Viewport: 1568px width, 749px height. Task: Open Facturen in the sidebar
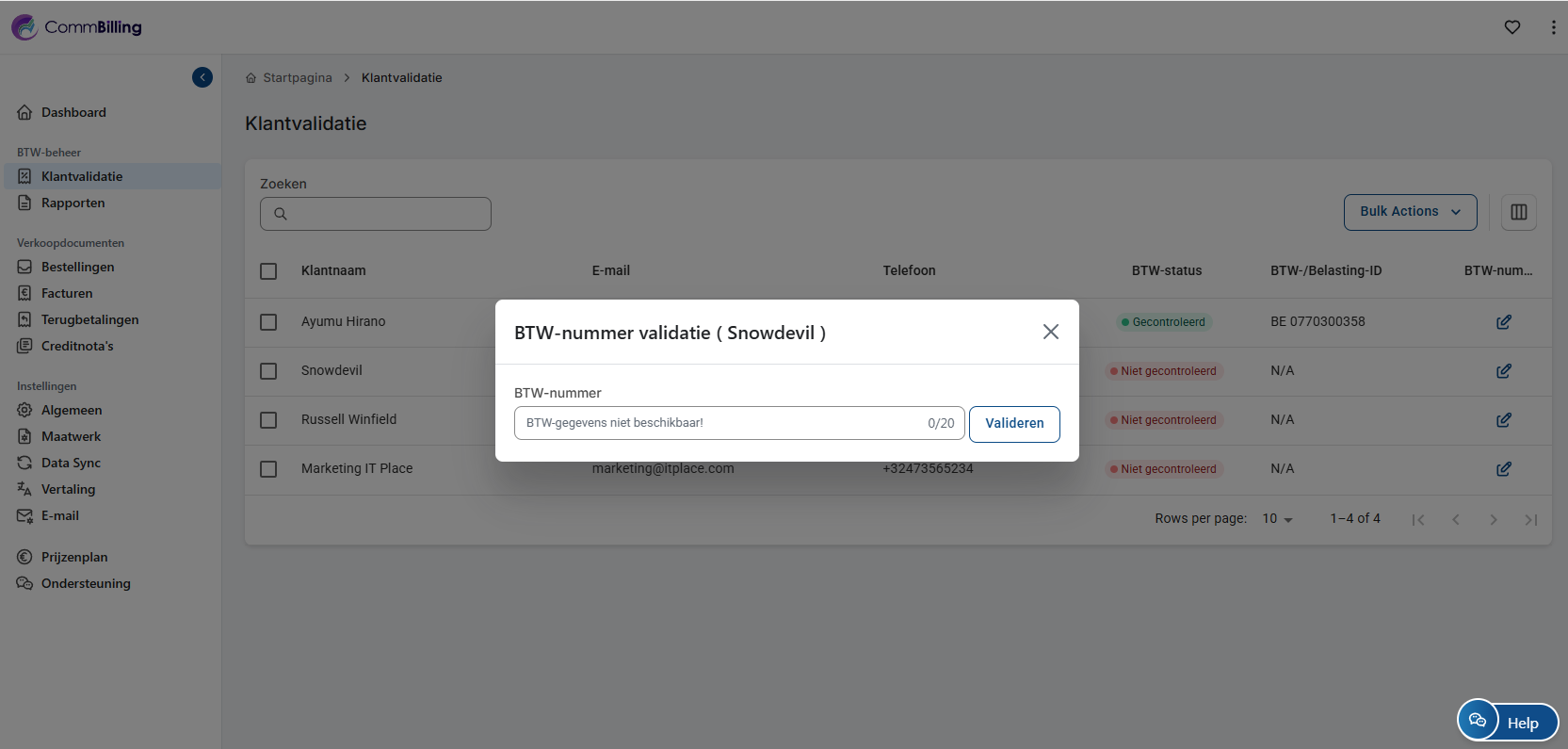(x=67, y=294)
